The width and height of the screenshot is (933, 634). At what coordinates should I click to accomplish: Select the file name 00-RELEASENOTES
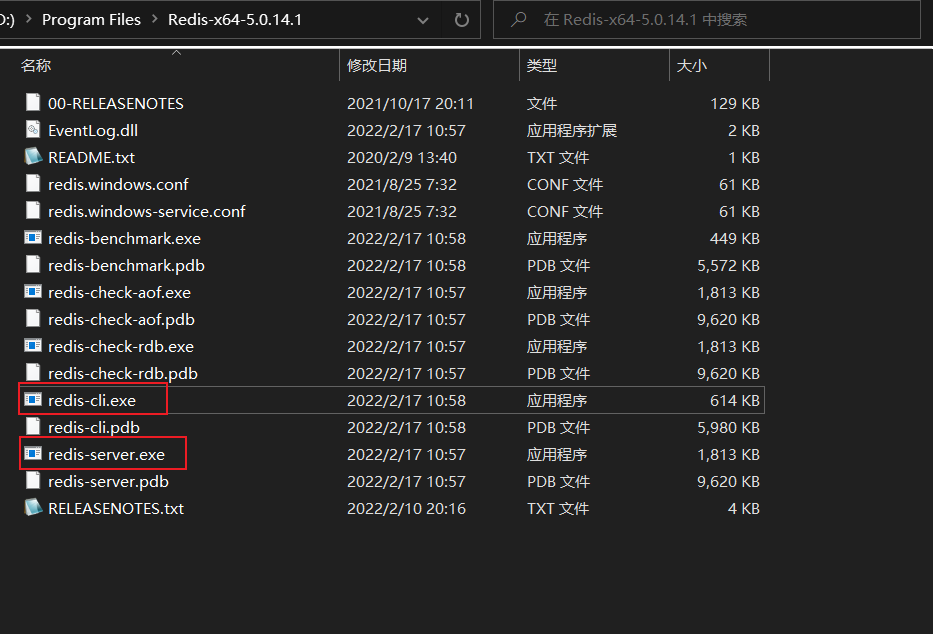tap(115, 103)
